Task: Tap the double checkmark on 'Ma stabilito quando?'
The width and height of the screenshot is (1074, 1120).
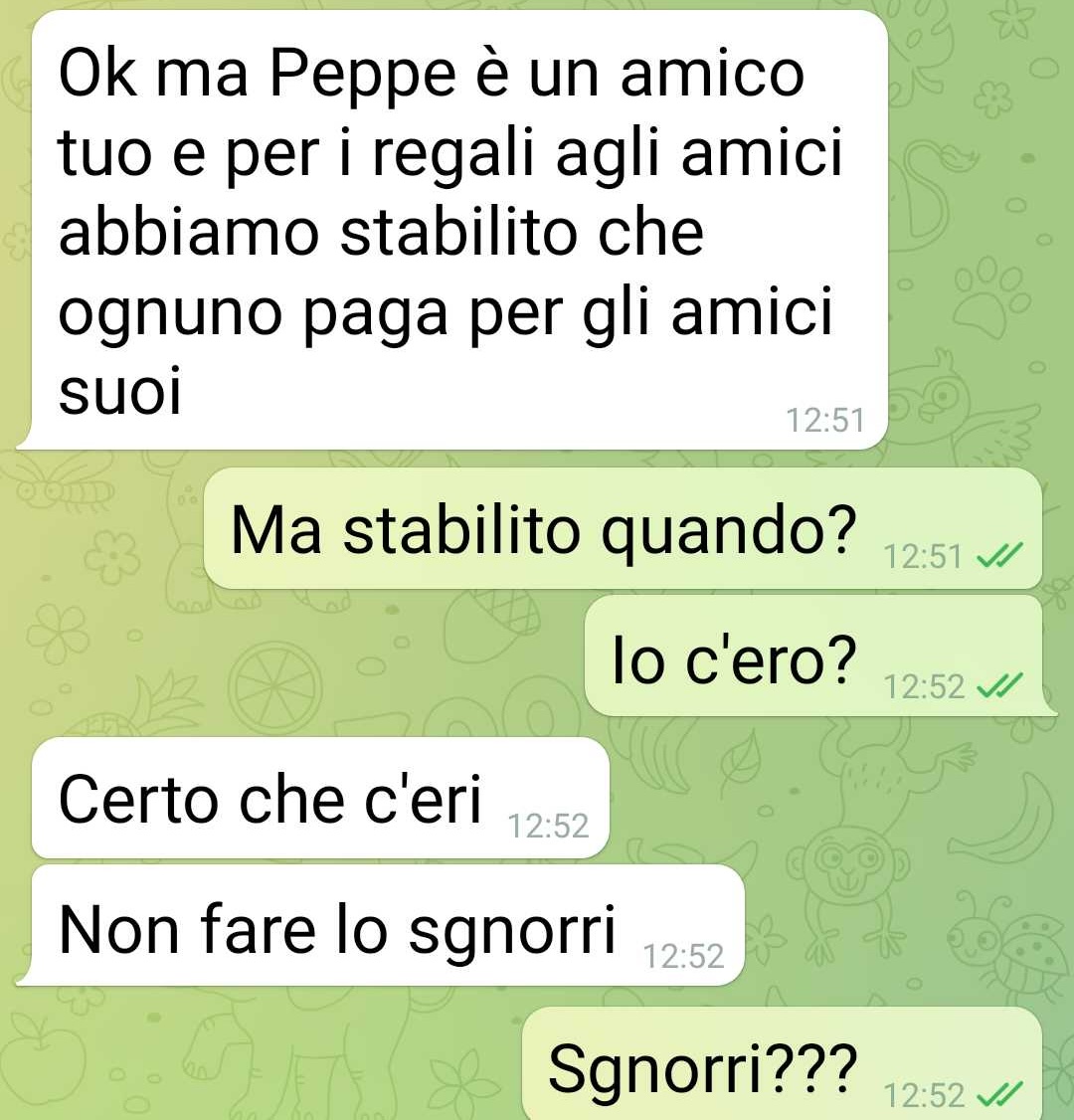Action: (999, 555)
